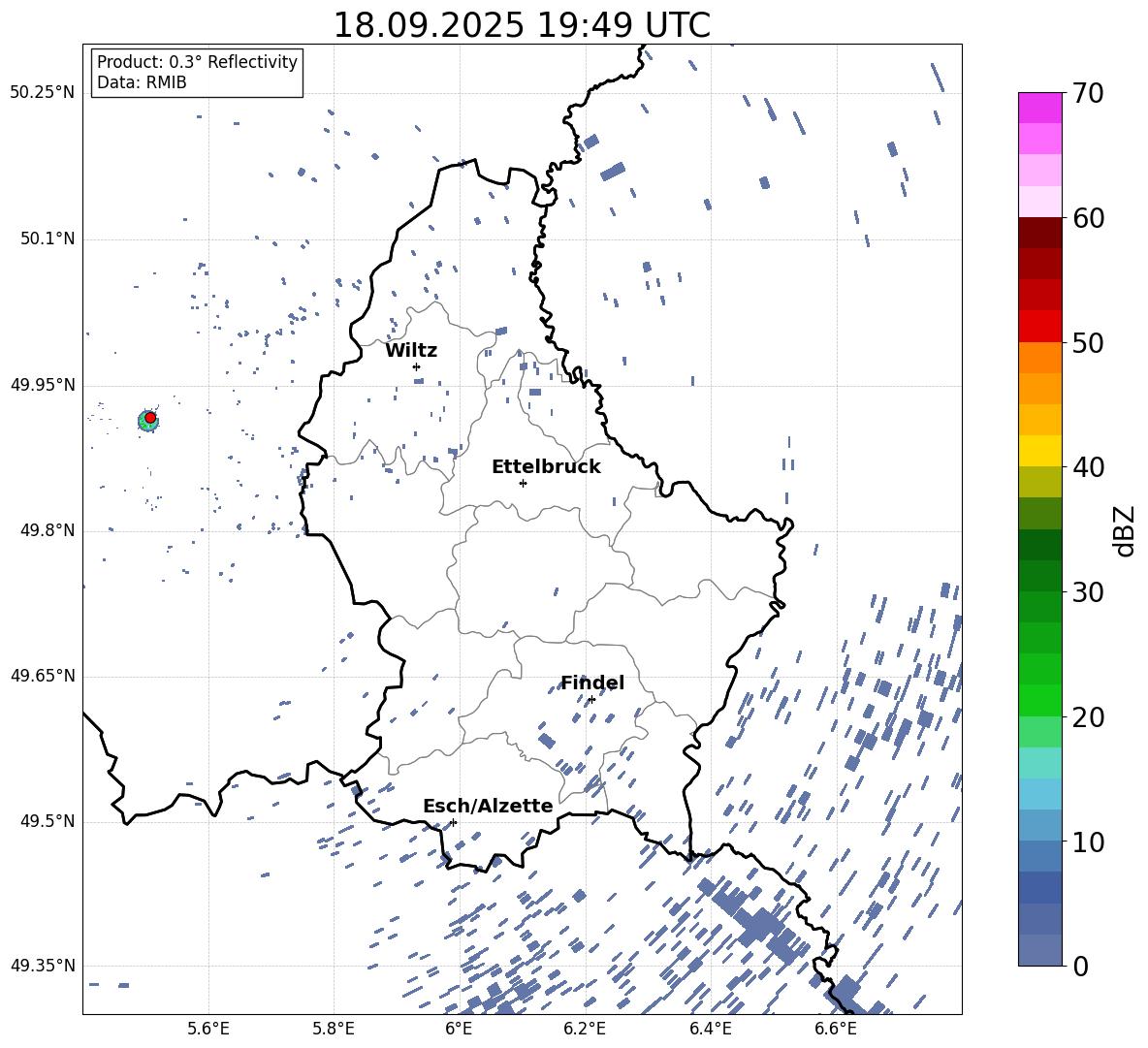Click latitude label 49.95°N

tap(43, 385)
